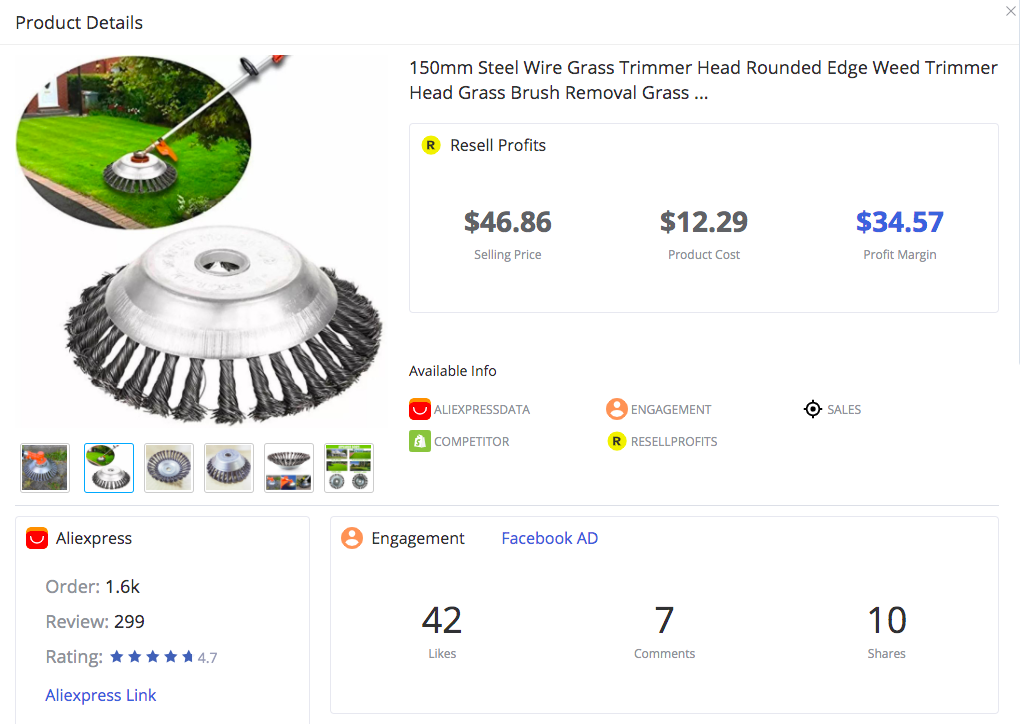
Task: Click the AliexpressData icon in Available Info
Action: click(x=420, y=409)
